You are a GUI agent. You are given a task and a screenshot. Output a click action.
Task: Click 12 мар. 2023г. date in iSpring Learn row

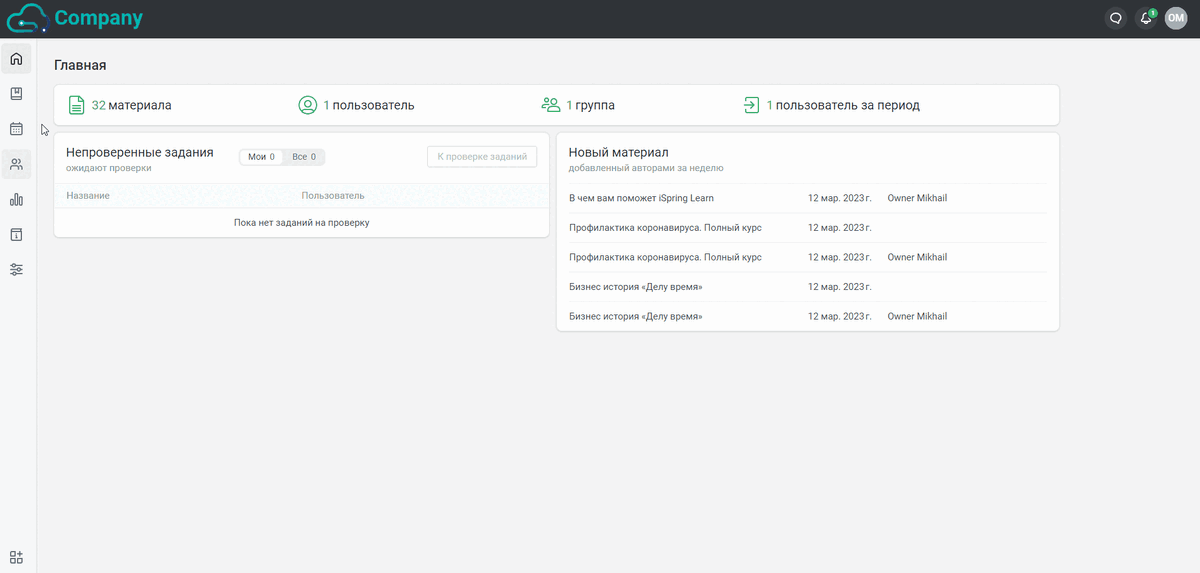point(839,198)
